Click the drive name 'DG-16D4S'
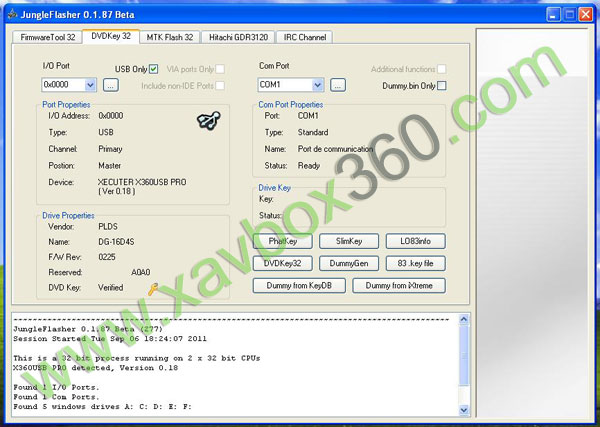The image size is (600, 427). tap(116, 242)
